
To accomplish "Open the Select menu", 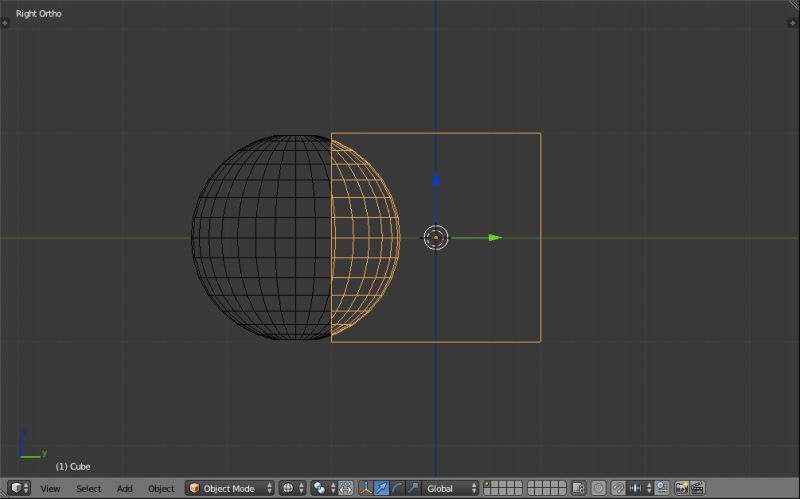I will coord(88,488).
